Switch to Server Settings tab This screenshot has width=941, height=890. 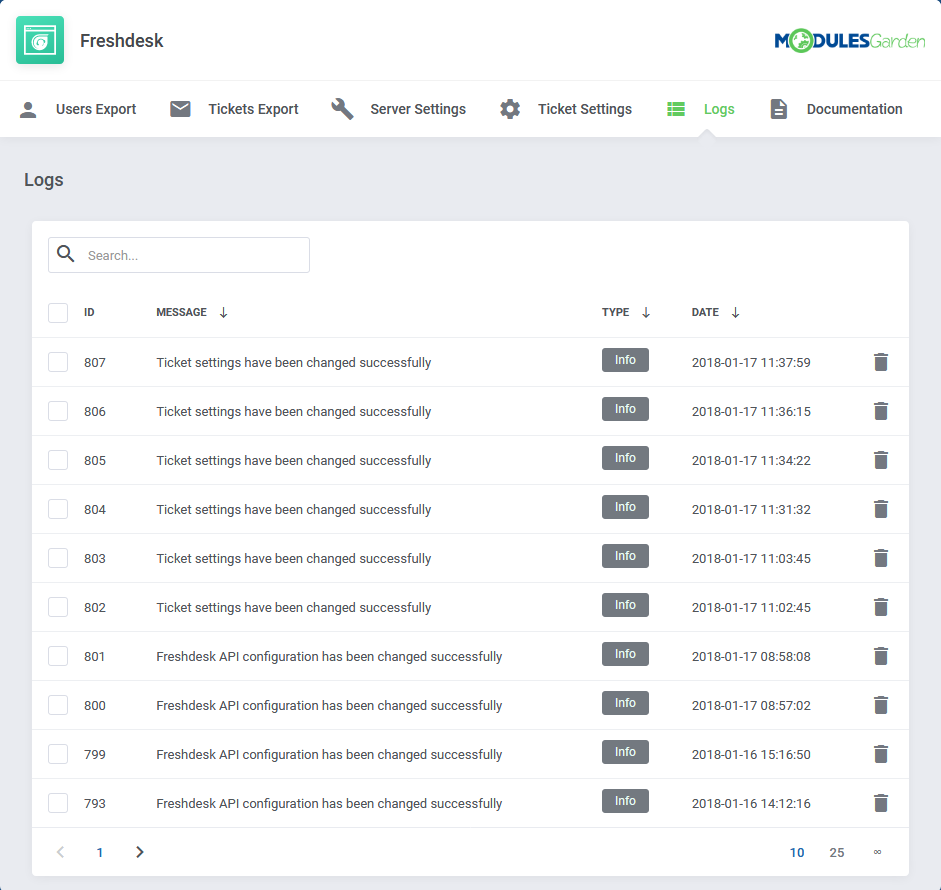[x=398, y=109]
